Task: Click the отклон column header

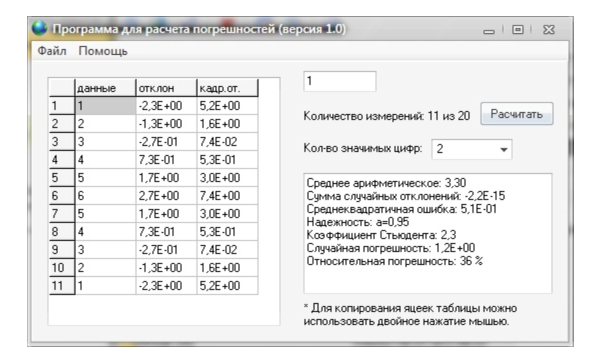Action: (166, 88)
